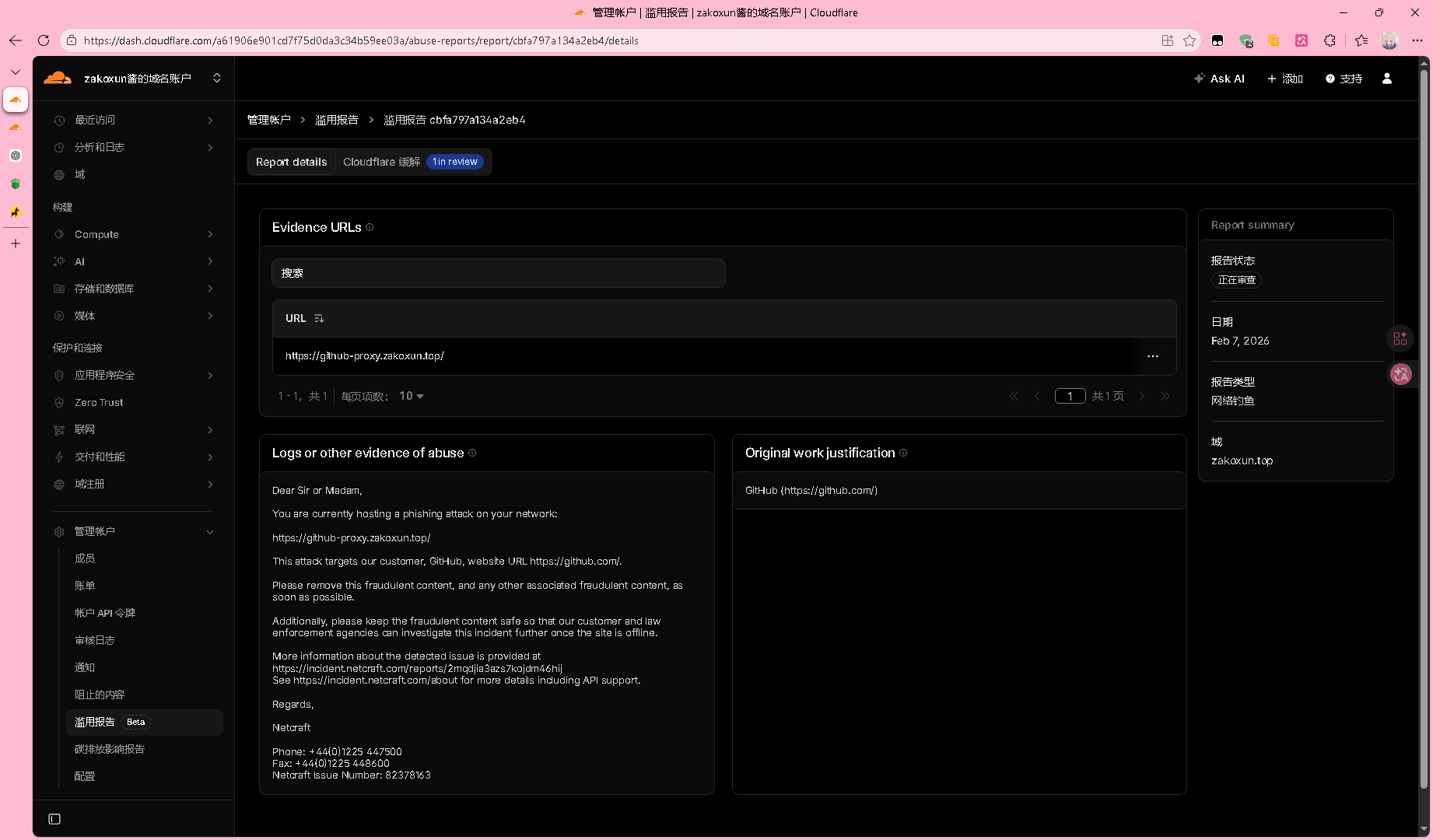
Task: Open 通知 (Notifications) page
Action: point(85,667)
